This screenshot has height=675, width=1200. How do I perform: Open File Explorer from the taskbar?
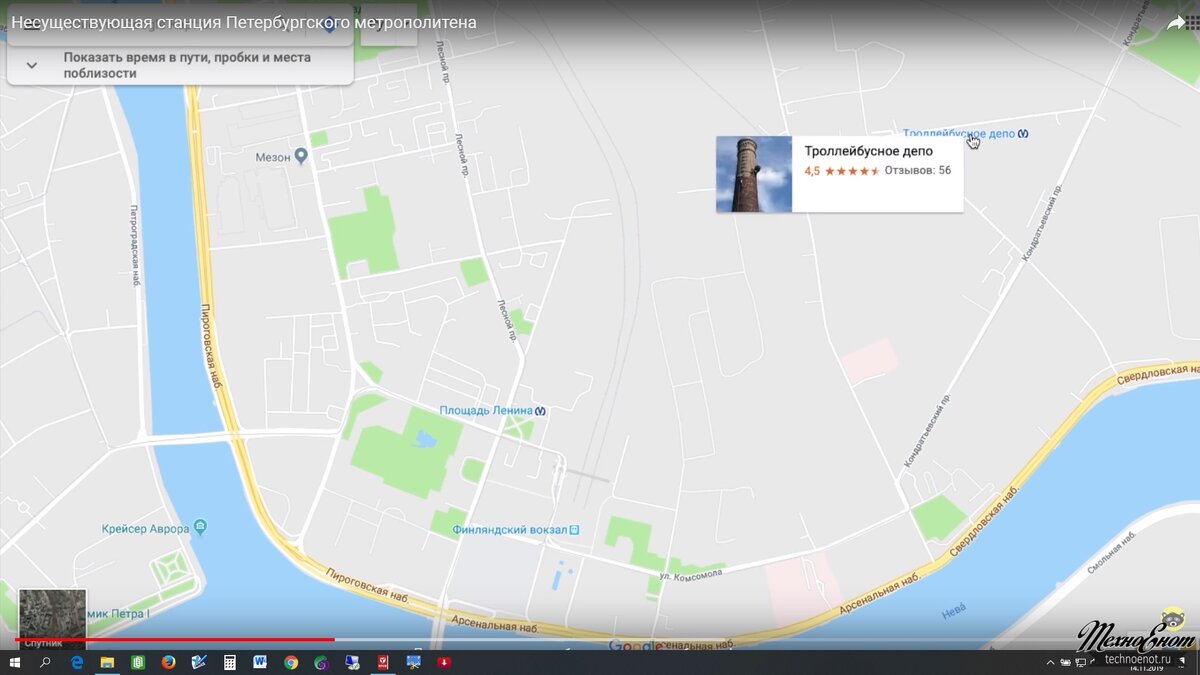click(x=105, y=662)
